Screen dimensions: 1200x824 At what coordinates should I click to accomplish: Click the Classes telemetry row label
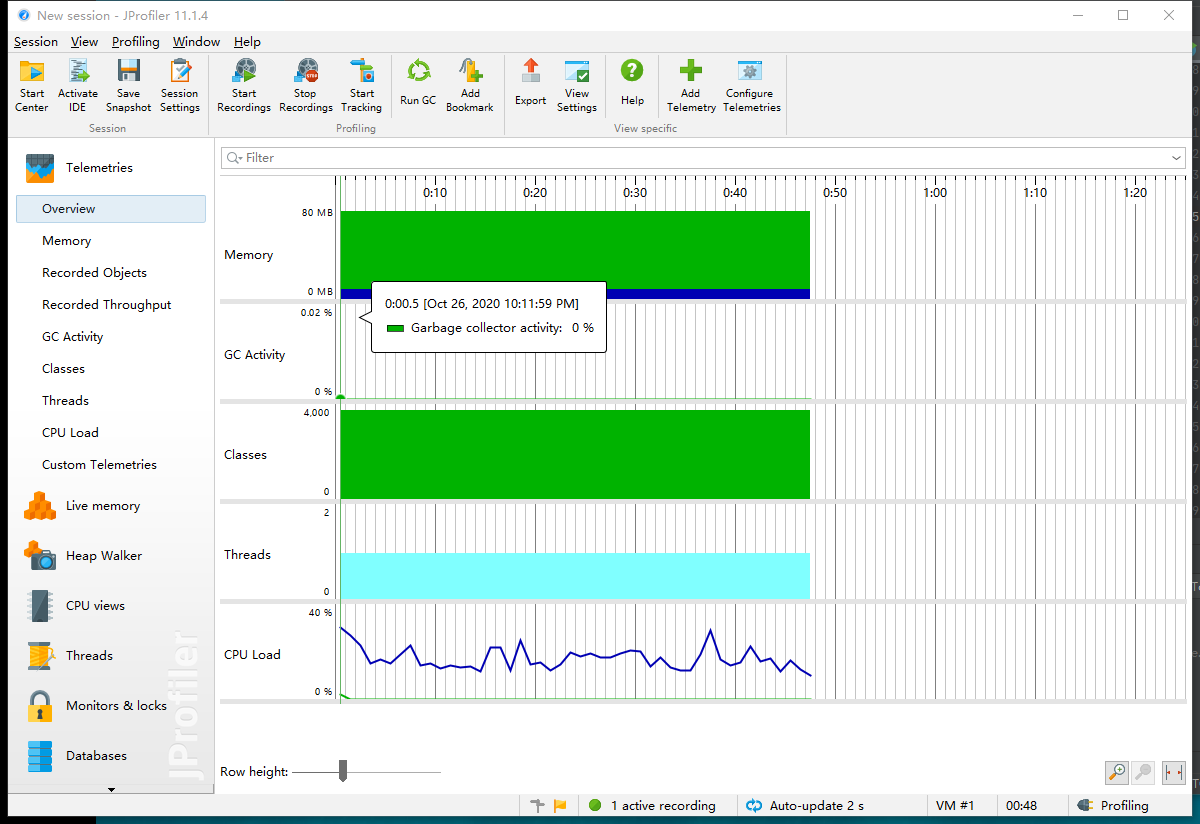pyautogui.click(x=245, y=455)
